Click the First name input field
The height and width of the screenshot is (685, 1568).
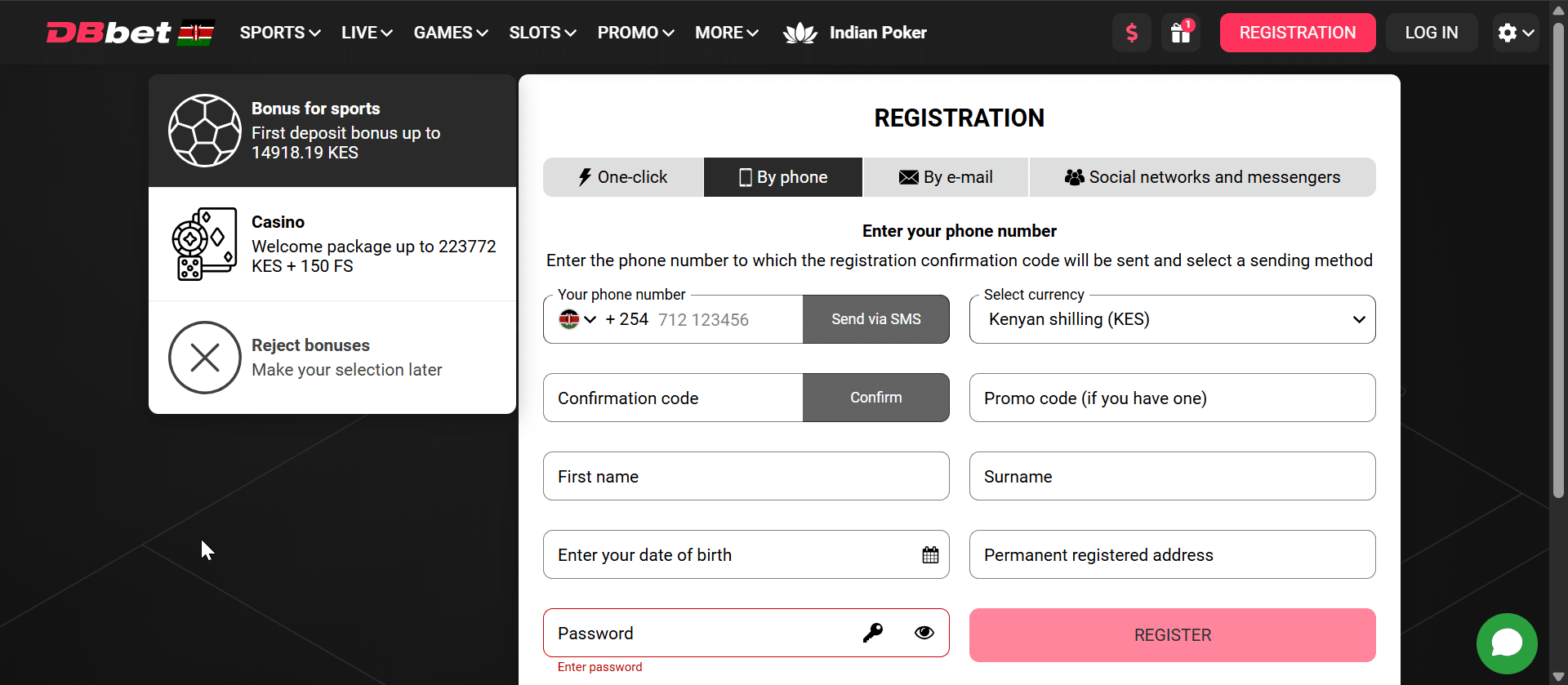pos(746,477)
